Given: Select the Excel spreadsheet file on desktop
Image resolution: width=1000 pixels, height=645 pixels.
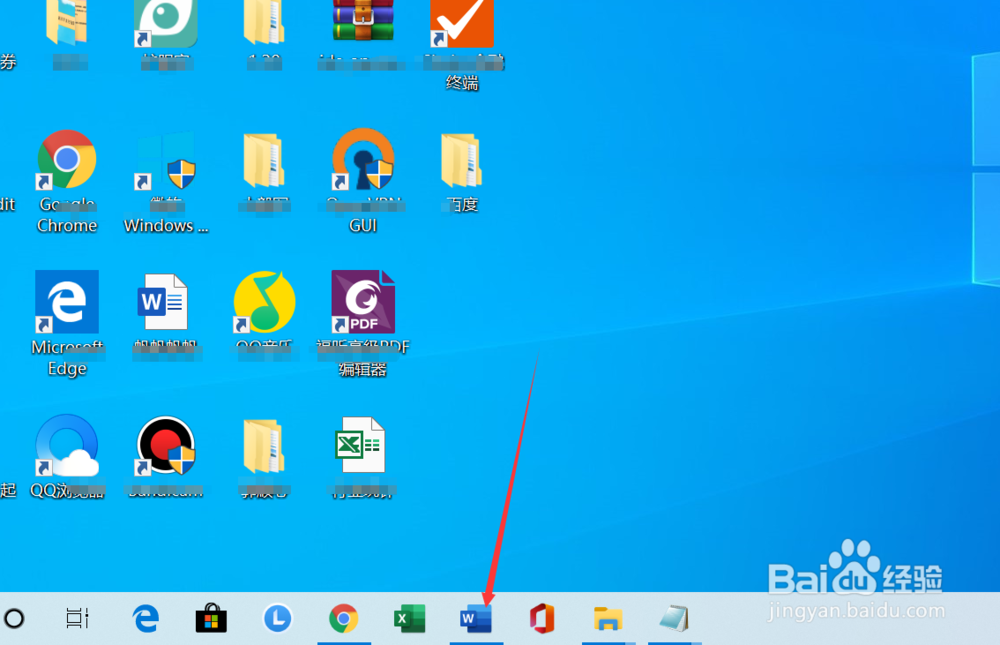Looking at the screenshot, I should coord(360,445).
